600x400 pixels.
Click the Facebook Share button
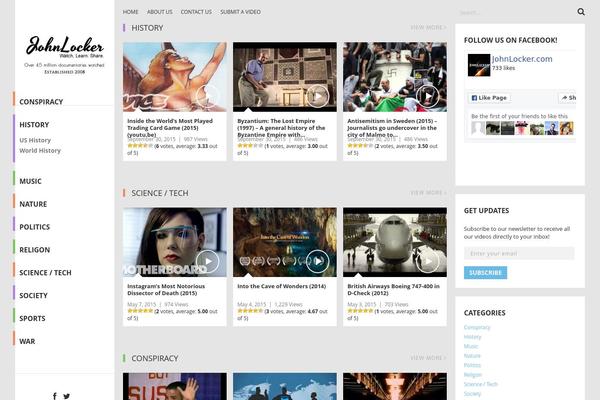568,98
